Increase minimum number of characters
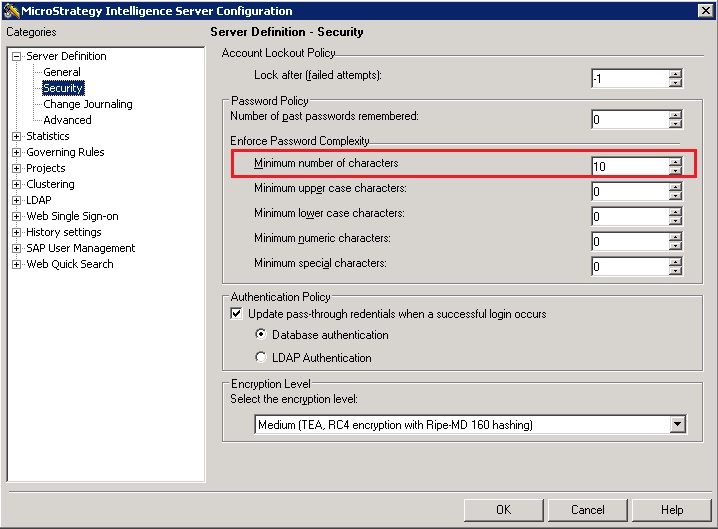Image resolution: width=718 pixels, height=529 pixels. [x=675, y=162]
